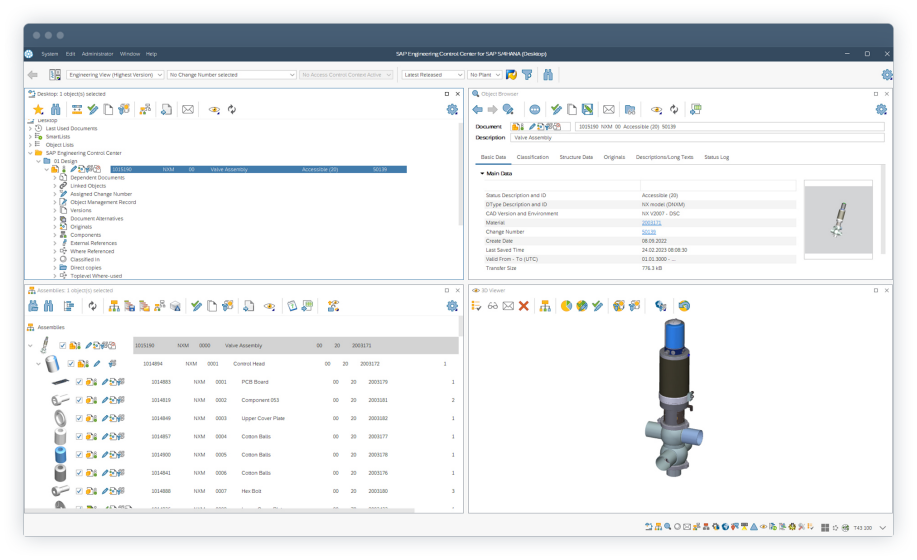Click the round ellipsis icon in Object Browser
This screenshot has height=560, width=917.
(535, 109)
